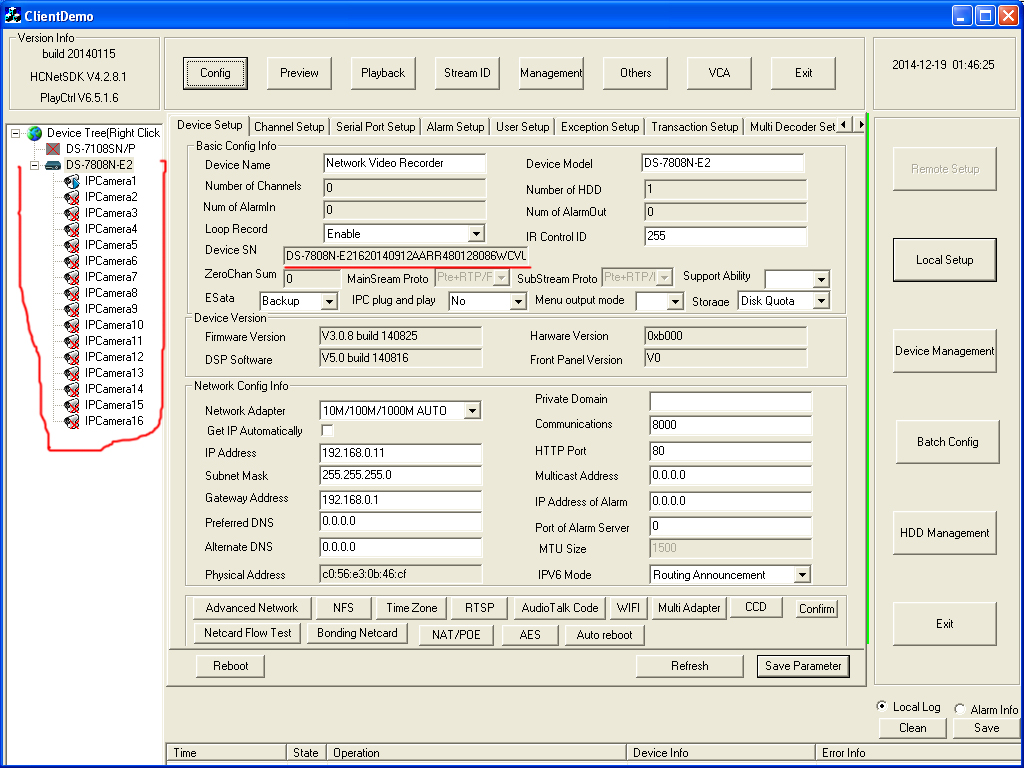Click the HDD Management button
The height and width of the screenshot is (768, 1024).
944,533
